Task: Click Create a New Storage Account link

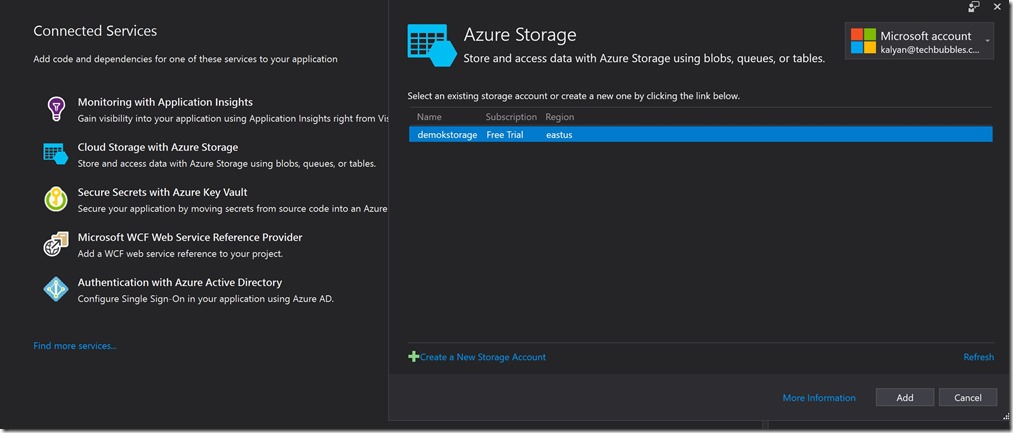Action: (x=483, y=357)
